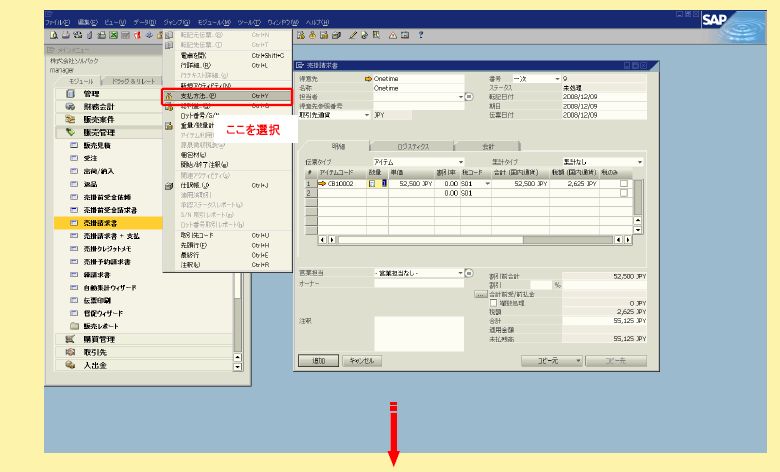780x472 pixels.
Task: Click the main menu scroll down arrow
Action: 237,367
